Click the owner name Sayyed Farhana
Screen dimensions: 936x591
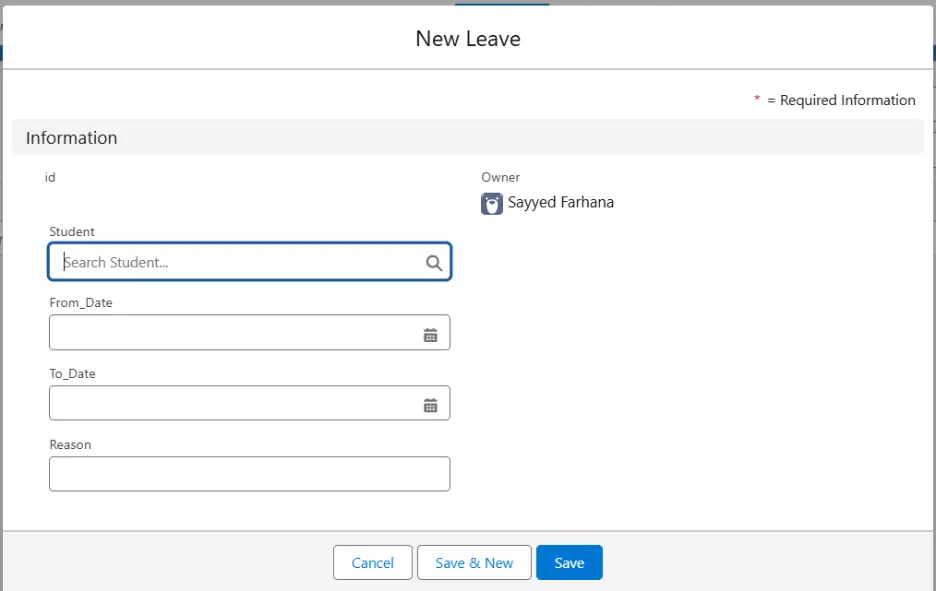coord(561,202)
